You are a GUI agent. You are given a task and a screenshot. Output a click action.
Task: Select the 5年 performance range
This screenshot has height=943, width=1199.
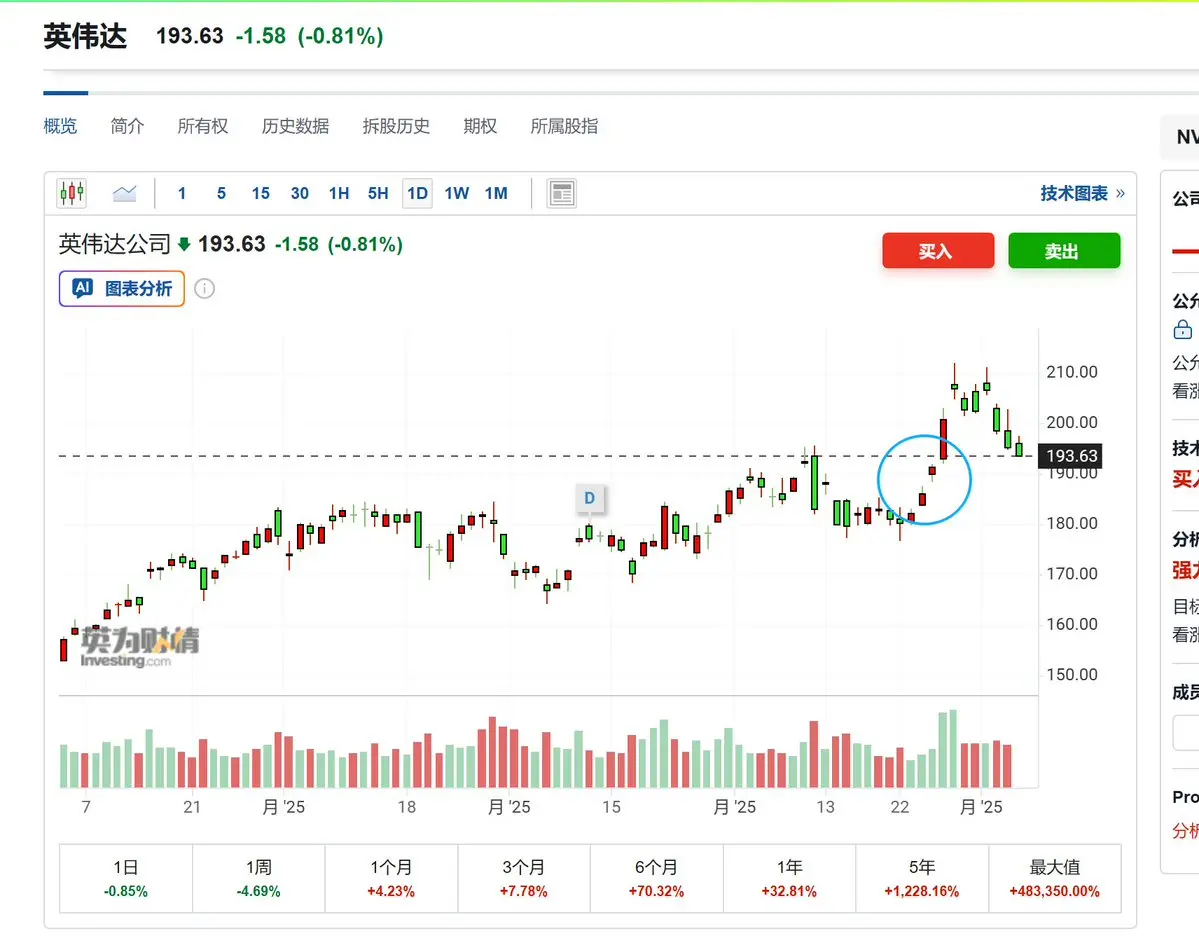(921, 879)
